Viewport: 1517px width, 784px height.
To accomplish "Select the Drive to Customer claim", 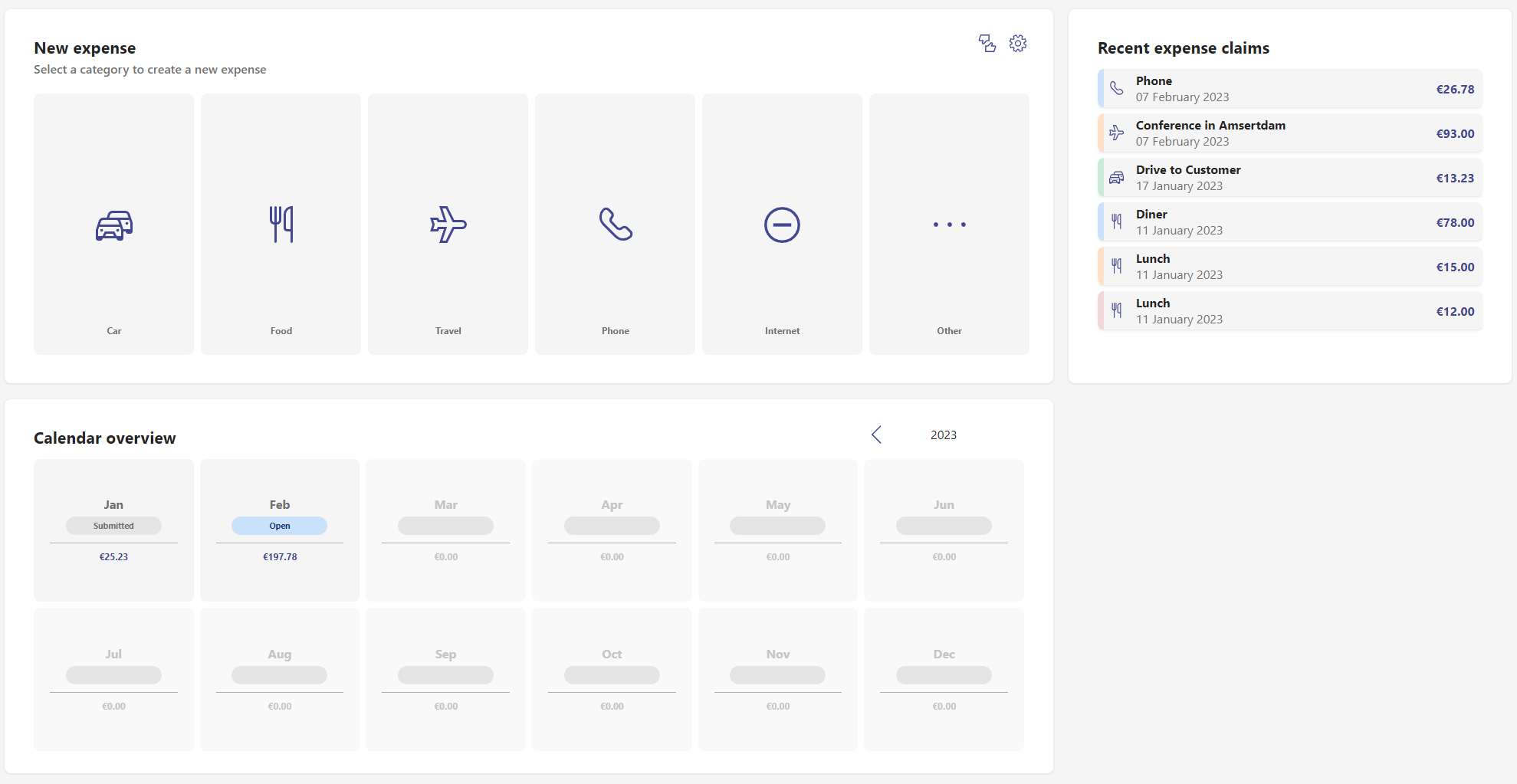I will click(1289, 178).
